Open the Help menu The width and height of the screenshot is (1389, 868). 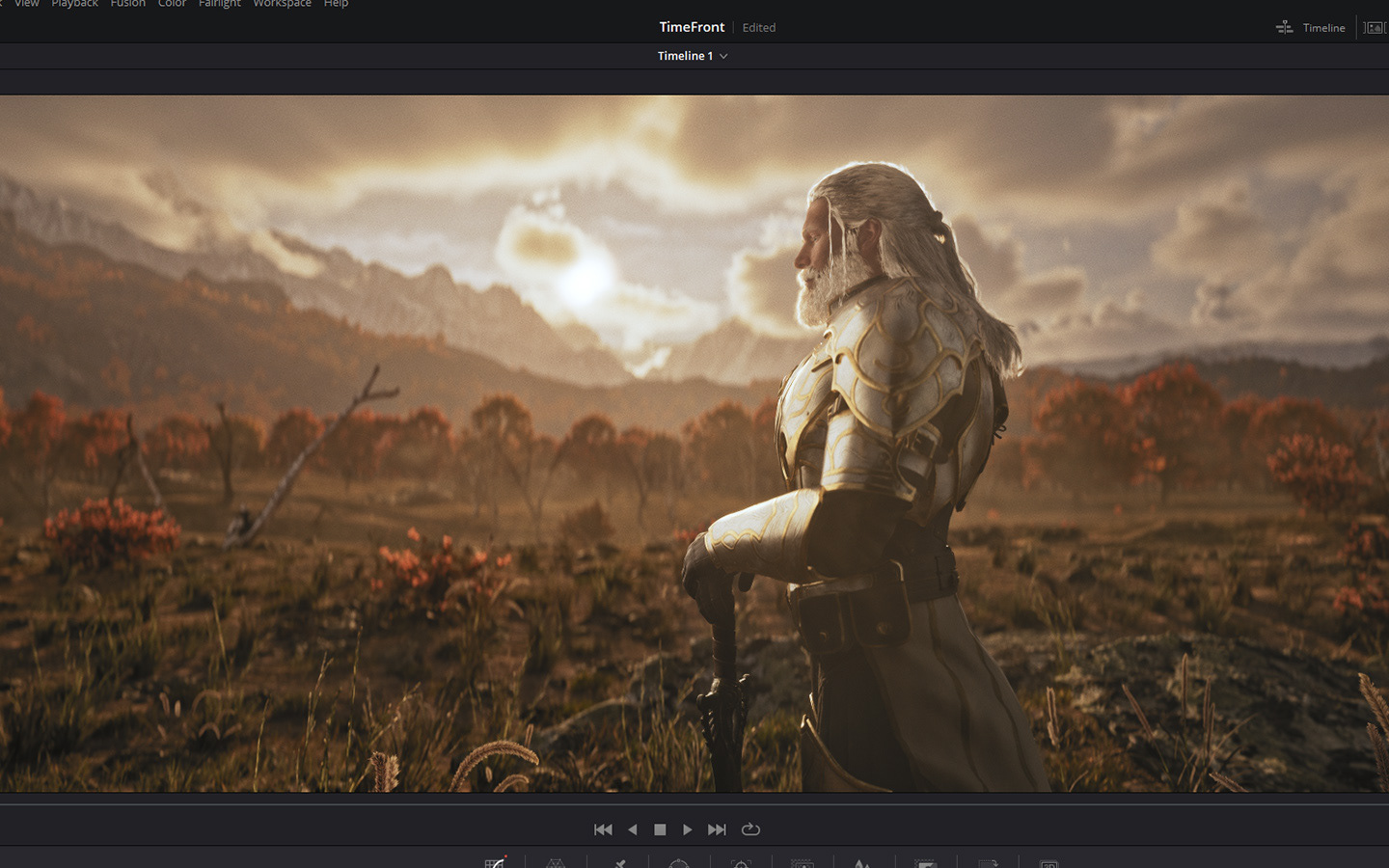coord(336,4)
